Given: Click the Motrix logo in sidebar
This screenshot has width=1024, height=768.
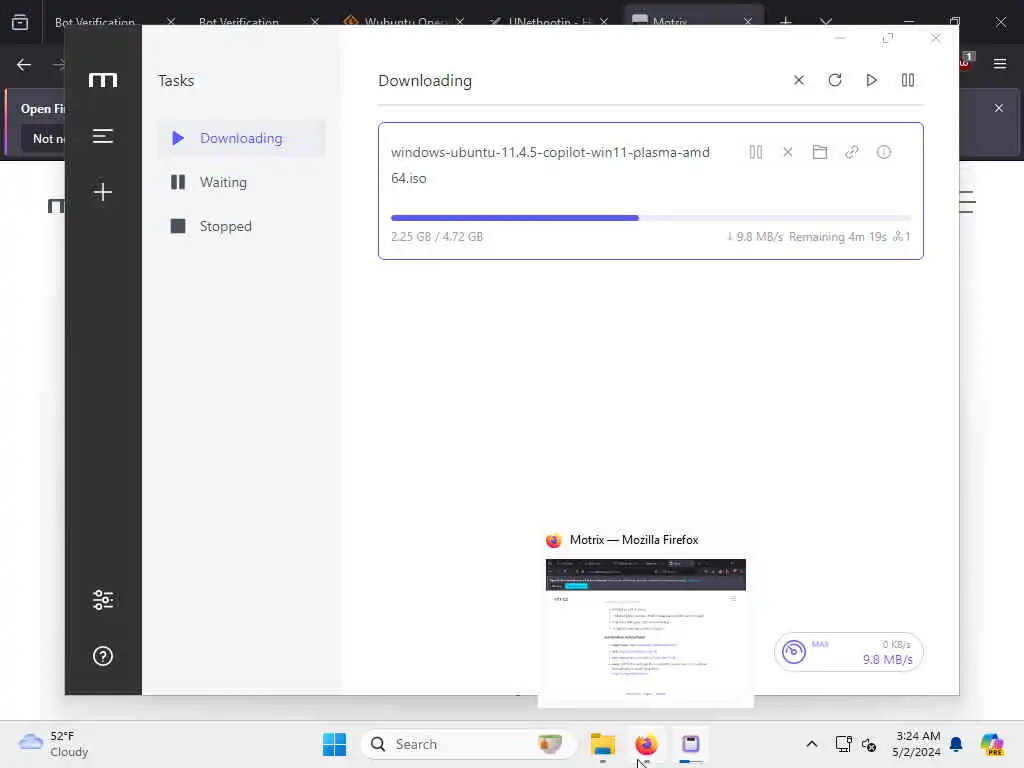Looking at the screenshot, I should click(x=103, y=80).
